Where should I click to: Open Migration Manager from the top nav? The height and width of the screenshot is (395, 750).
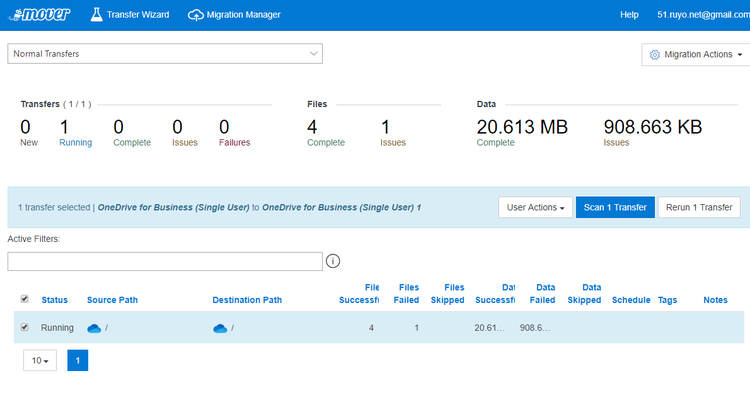click(x=234, y=15)
